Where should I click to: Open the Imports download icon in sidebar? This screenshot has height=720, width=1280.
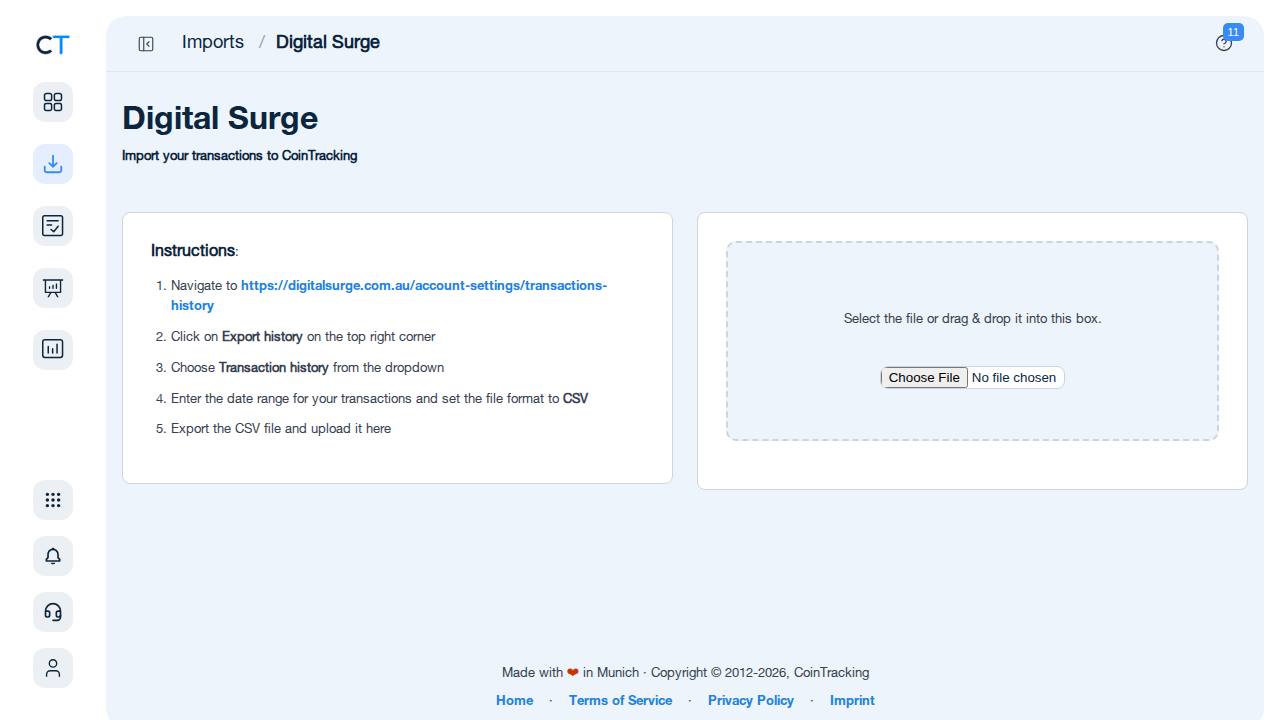click(x=53, y=164)
